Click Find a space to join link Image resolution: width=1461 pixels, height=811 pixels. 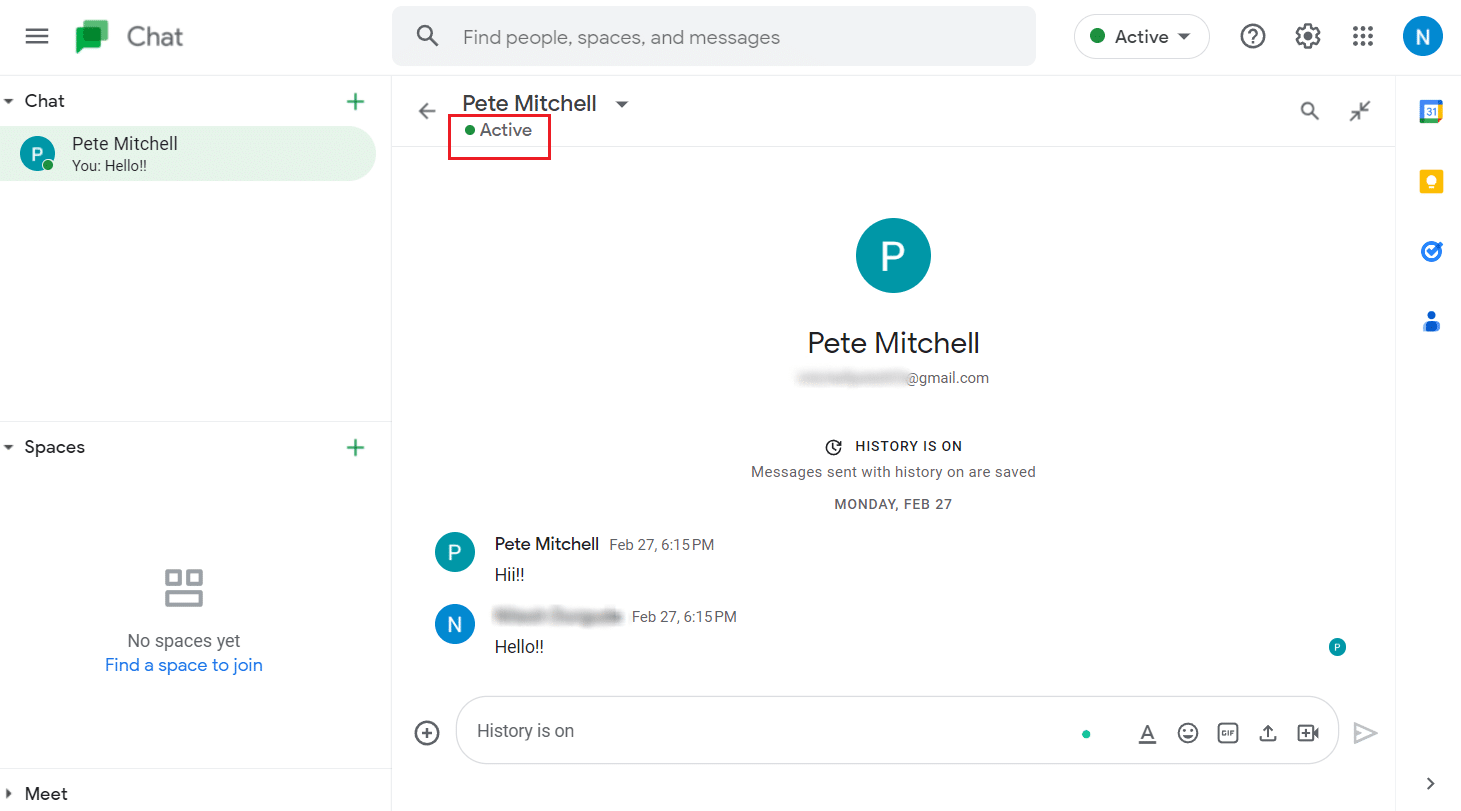[x=184, y=665]
